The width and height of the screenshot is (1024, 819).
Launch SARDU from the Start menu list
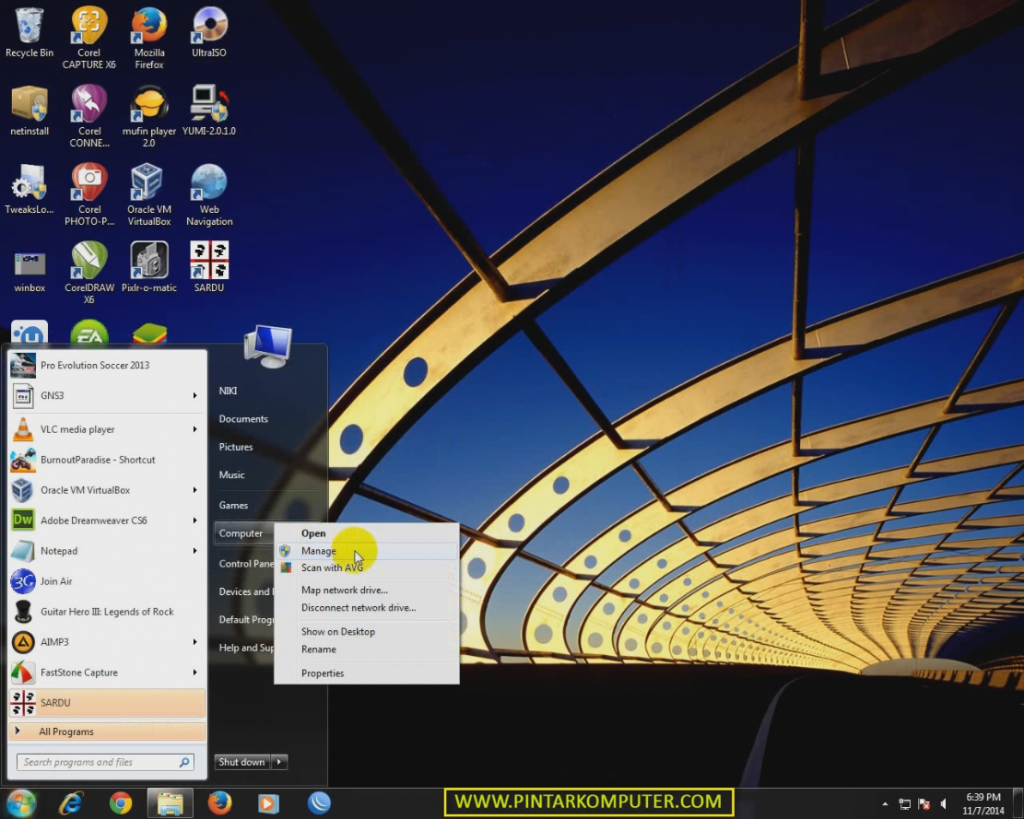pyautogui.click(x=107, y=703)
